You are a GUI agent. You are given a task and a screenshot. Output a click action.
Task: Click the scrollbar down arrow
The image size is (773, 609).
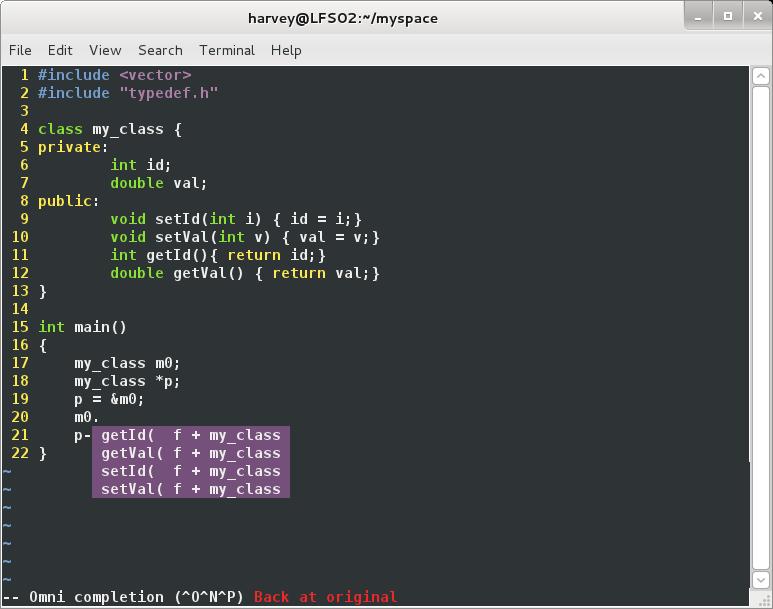(760, 580)
